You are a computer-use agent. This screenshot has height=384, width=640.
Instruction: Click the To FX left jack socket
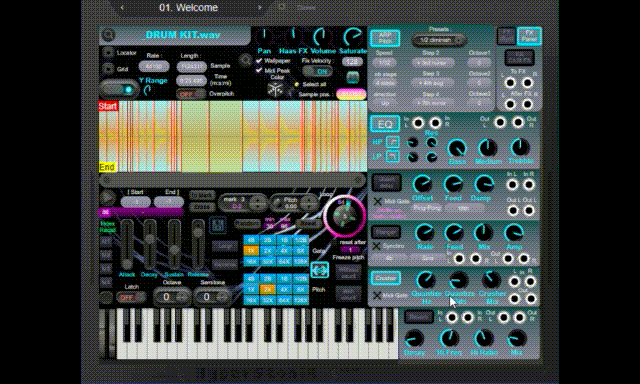tap(510, 83)
